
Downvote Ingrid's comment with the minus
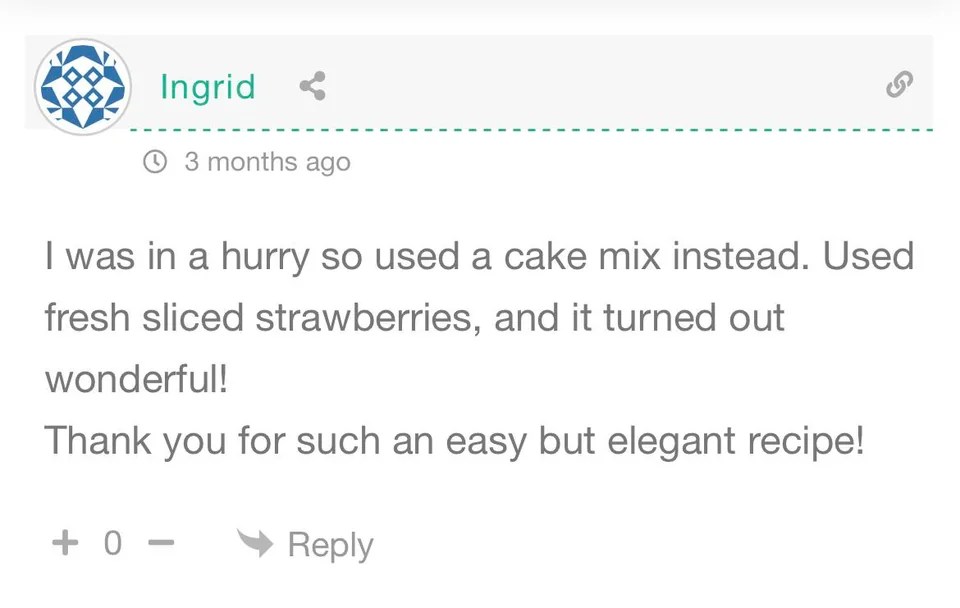pos(161,543)
